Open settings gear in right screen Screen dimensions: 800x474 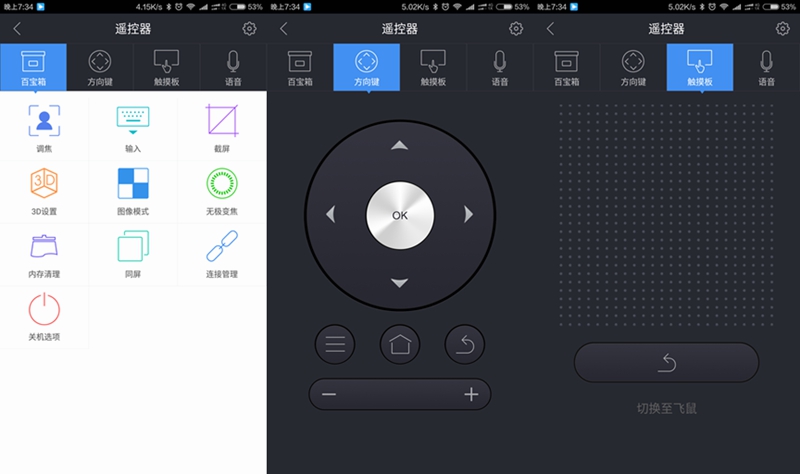(x=783, y=29)
